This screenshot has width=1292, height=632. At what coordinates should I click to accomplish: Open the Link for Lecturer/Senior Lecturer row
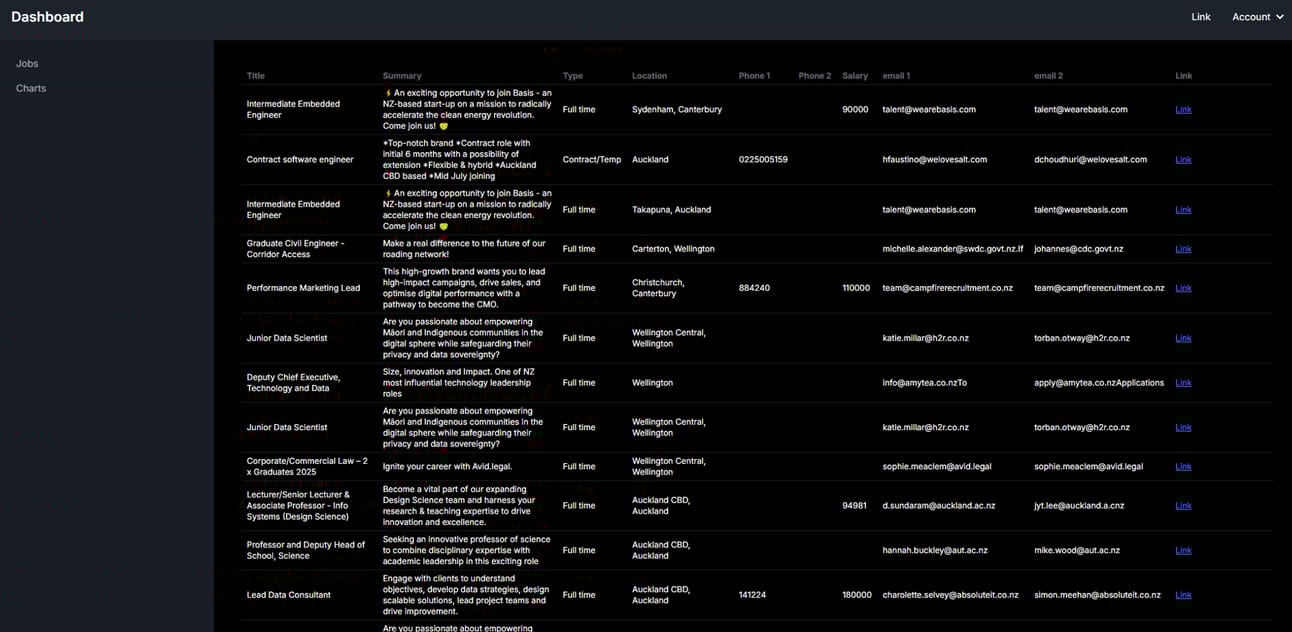click(1183, 506)
